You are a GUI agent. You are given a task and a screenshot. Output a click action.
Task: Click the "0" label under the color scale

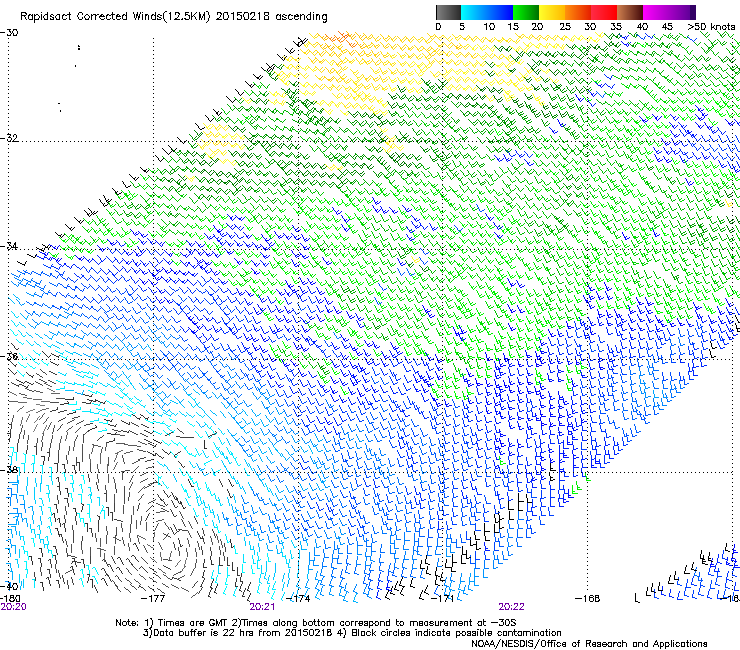click(x=438, y=27)
